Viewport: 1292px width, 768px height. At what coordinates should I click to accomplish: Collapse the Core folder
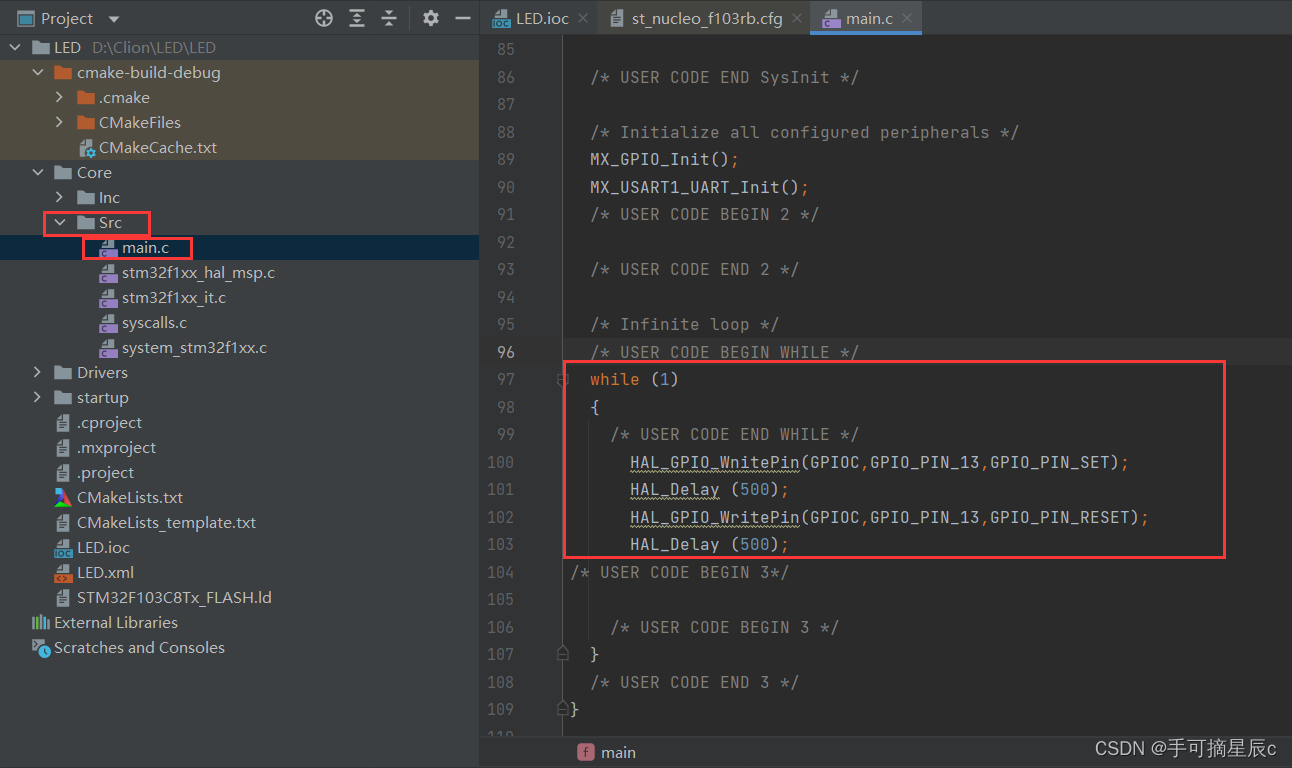[38, 172]
